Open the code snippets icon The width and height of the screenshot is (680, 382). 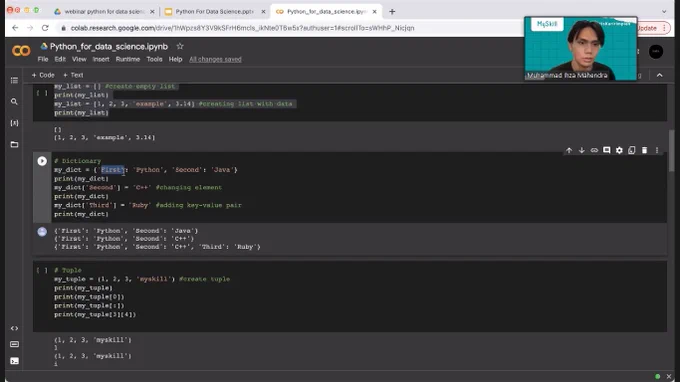[x=14, y=328]
